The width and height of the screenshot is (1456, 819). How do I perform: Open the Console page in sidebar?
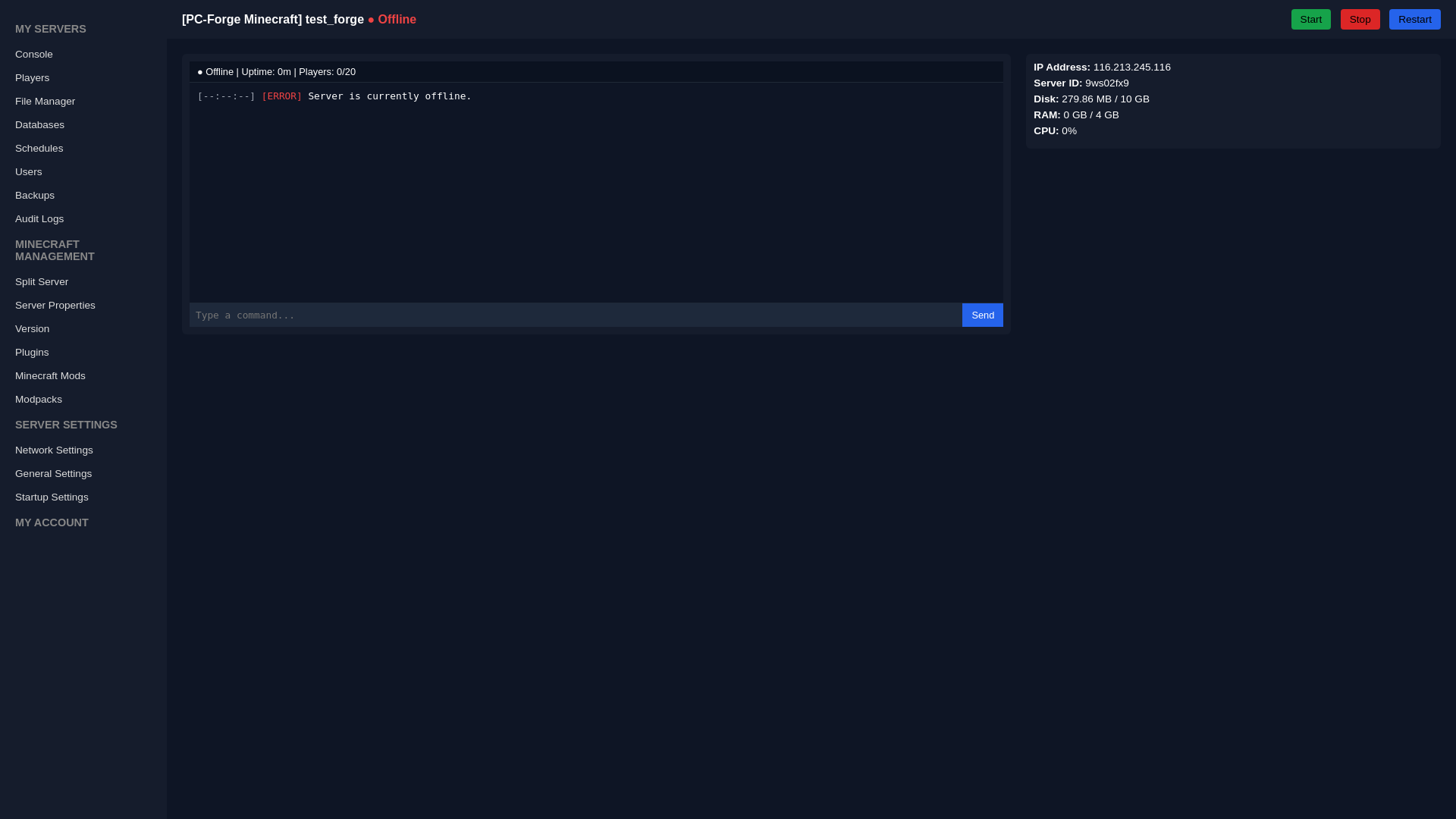click(34, 55)
